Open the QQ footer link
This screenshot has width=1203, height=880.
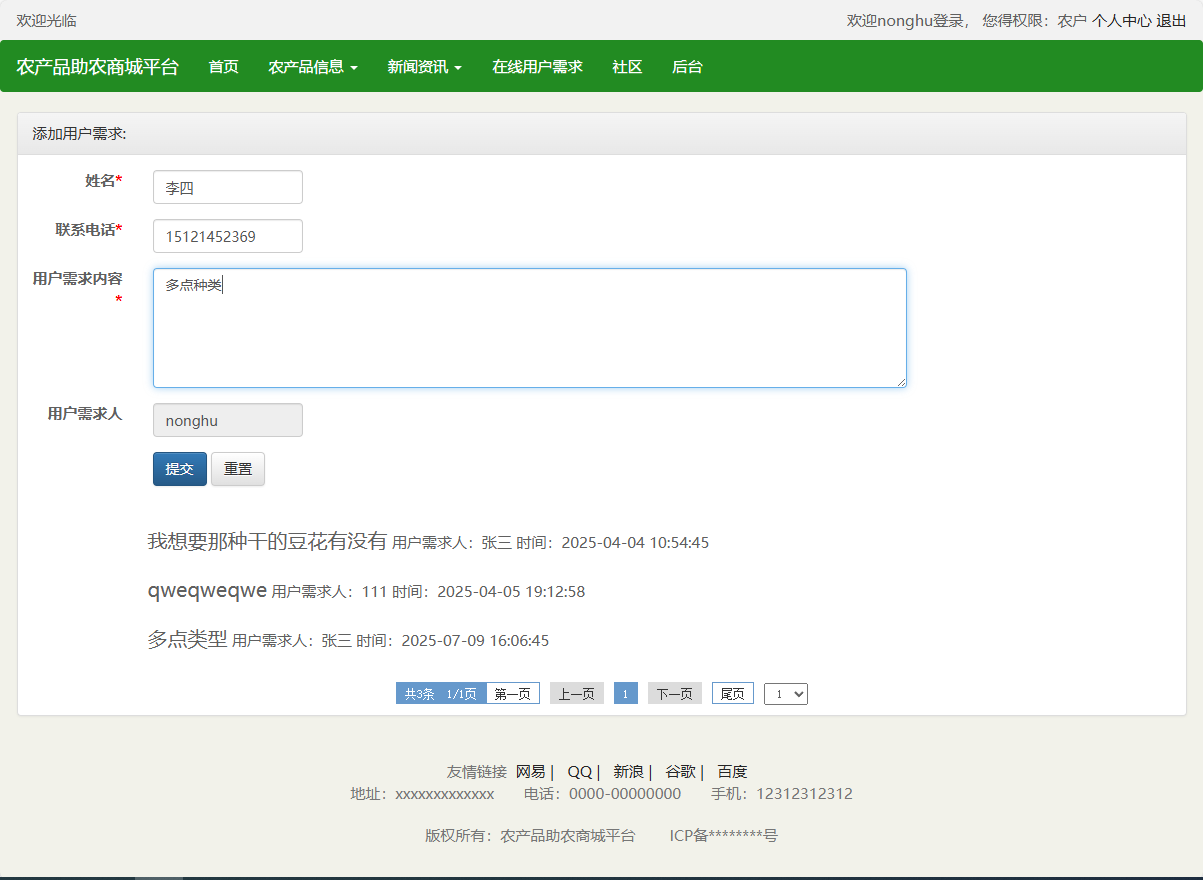tap(581, 771)
